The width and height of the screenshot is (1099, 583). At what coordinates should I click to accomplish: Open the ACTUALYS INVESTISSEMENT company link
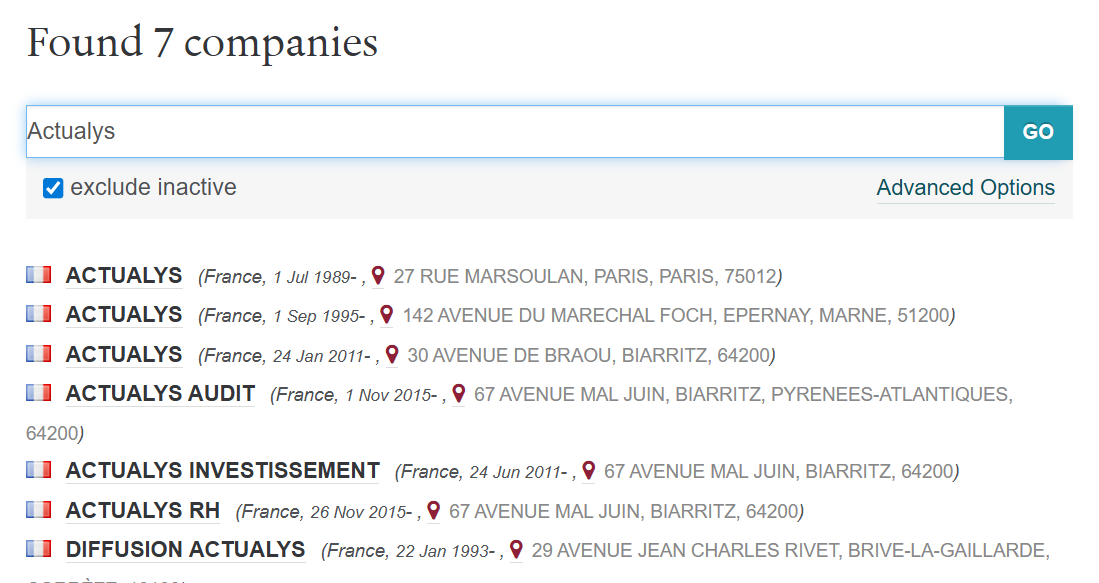coord(222,470)
